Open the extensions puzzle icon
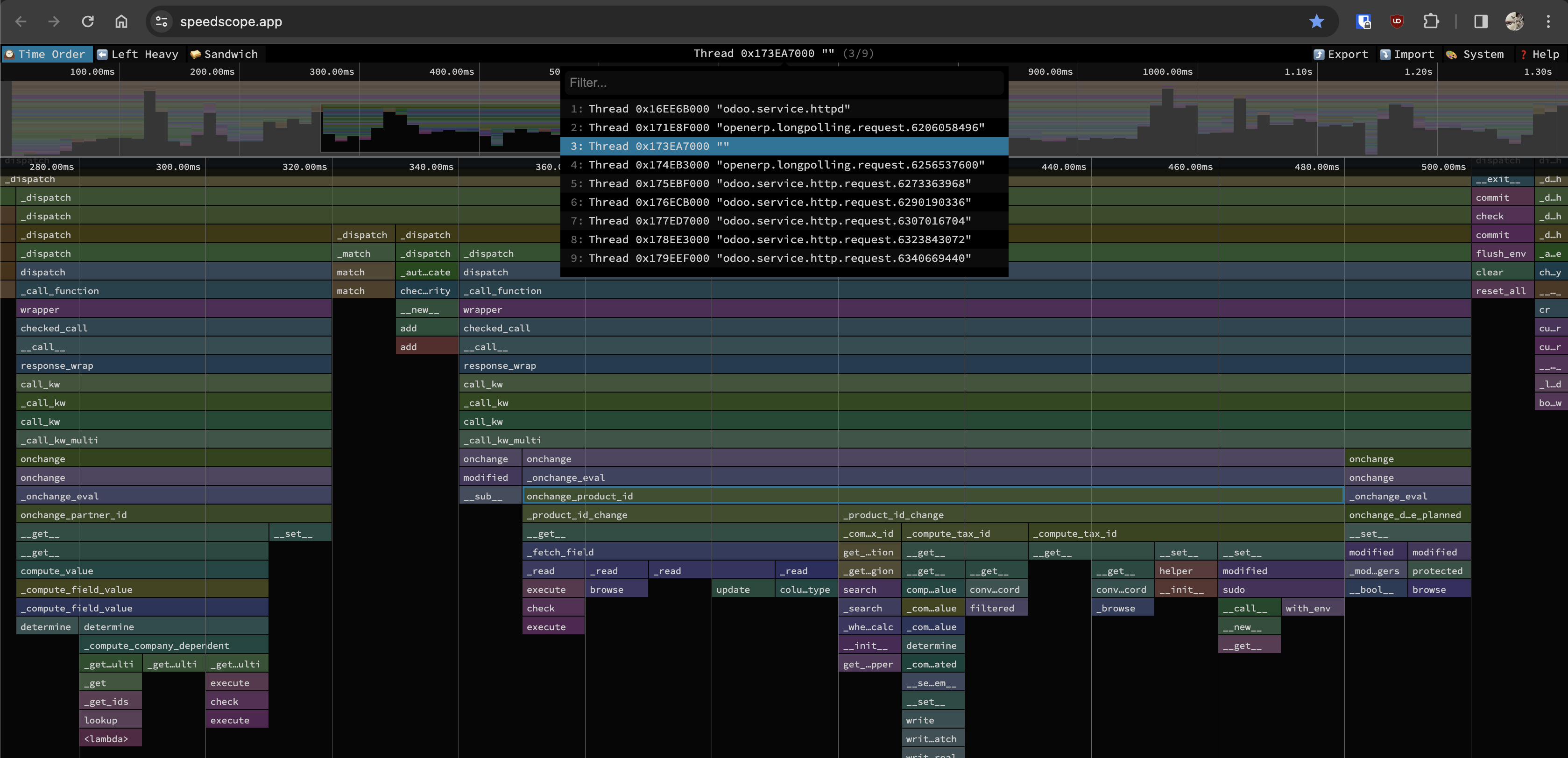 1430,22
